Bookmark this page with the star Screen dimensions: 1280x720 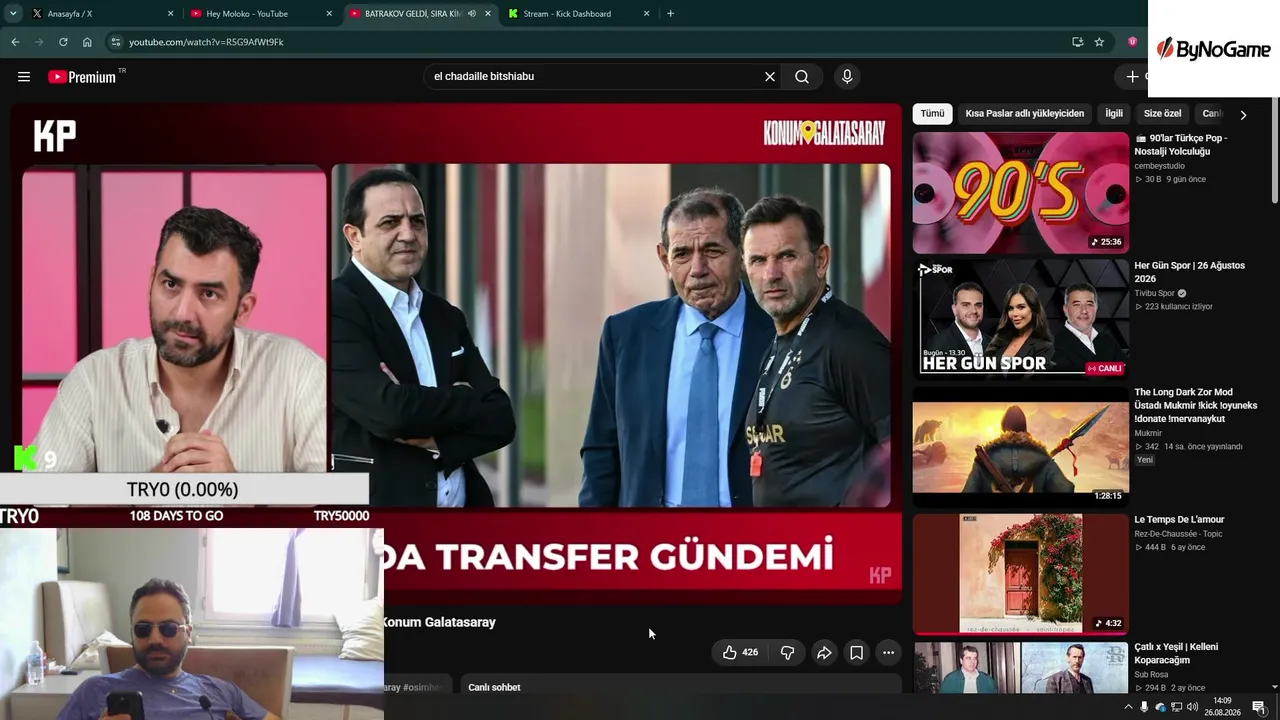point(1099,42)
